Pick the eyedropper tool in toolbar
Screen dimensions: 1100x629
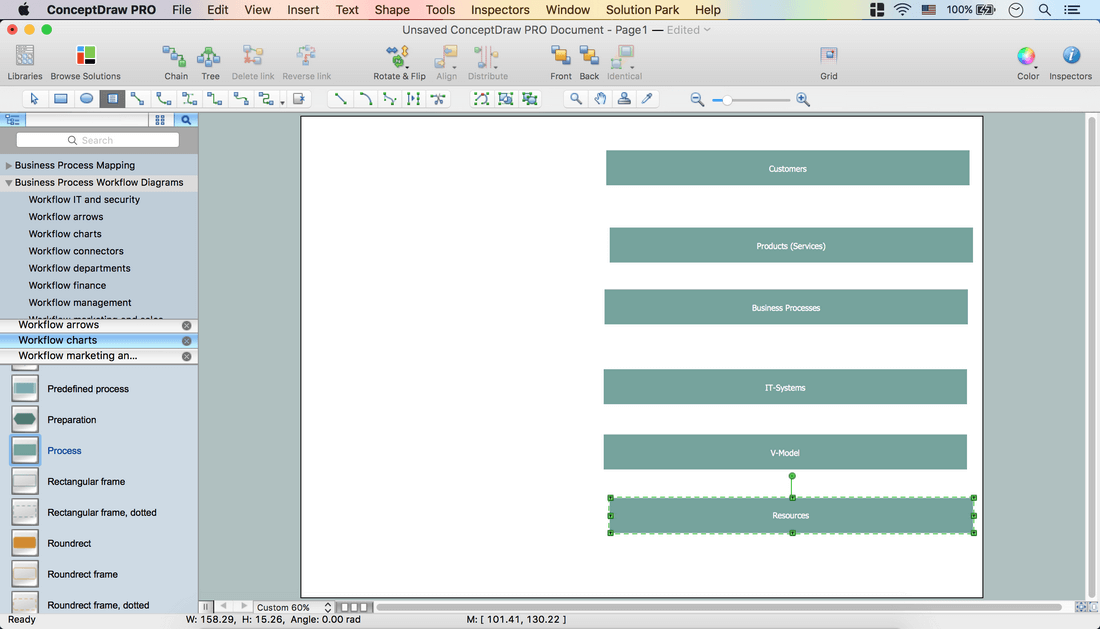point(647,99)
